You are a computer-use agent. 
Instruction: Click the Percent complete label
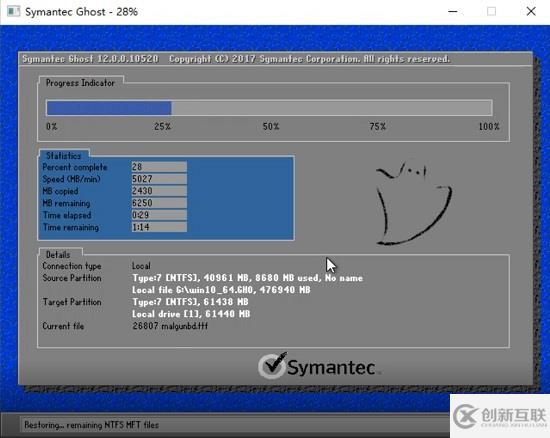(x=75, y=167)
